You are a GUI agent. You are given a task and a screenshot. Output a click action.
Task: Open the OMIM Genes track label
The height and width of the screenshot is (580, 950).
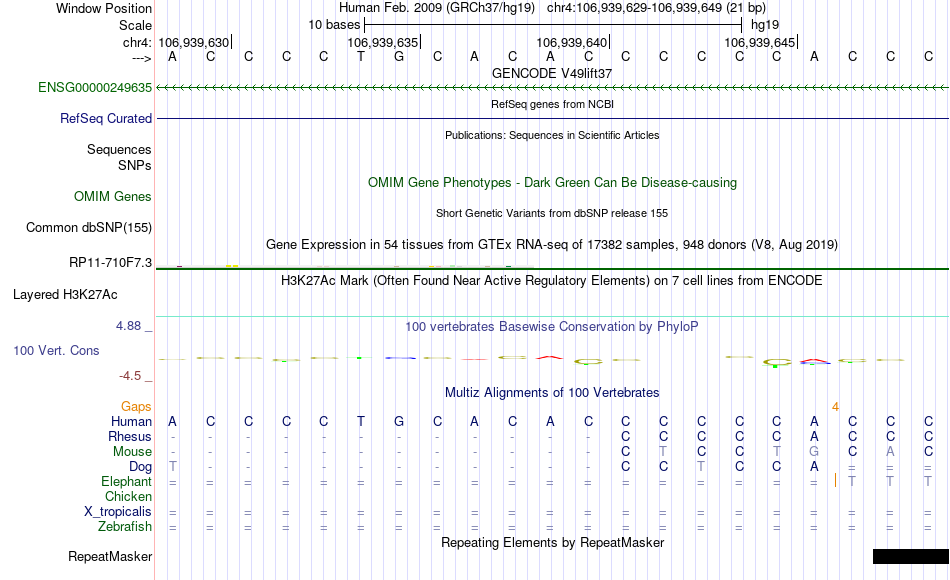point(113,196)
